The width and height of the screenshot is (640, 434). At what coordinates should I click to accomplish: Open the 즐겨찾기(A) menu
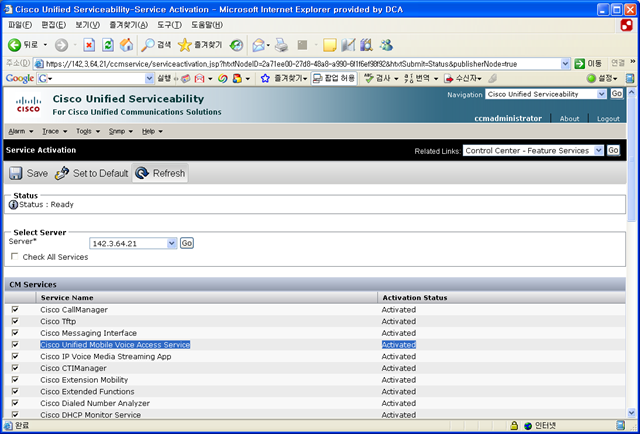coord(128,25)
